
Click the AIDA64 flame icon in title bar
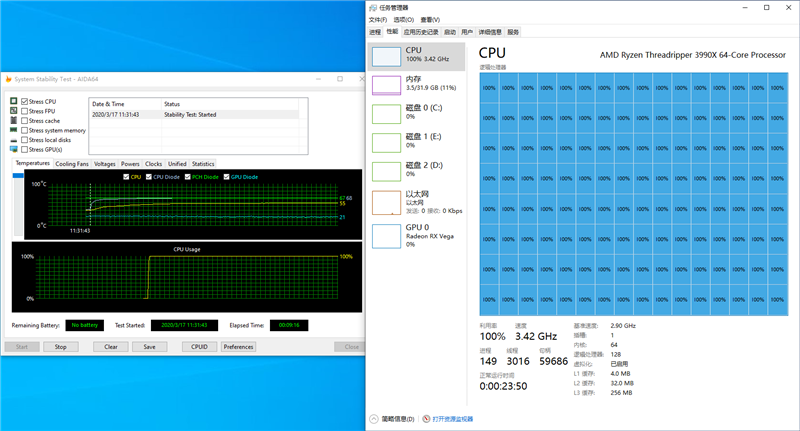pyautogui.click(x=8, y=79)
